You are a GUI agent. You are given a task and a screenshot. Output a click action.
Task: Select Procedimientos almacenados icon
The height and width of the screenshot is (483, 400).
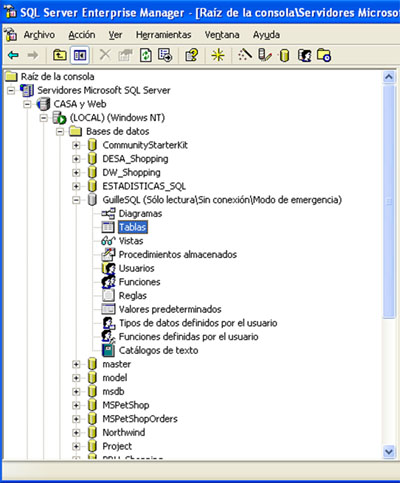click(108, 254)
